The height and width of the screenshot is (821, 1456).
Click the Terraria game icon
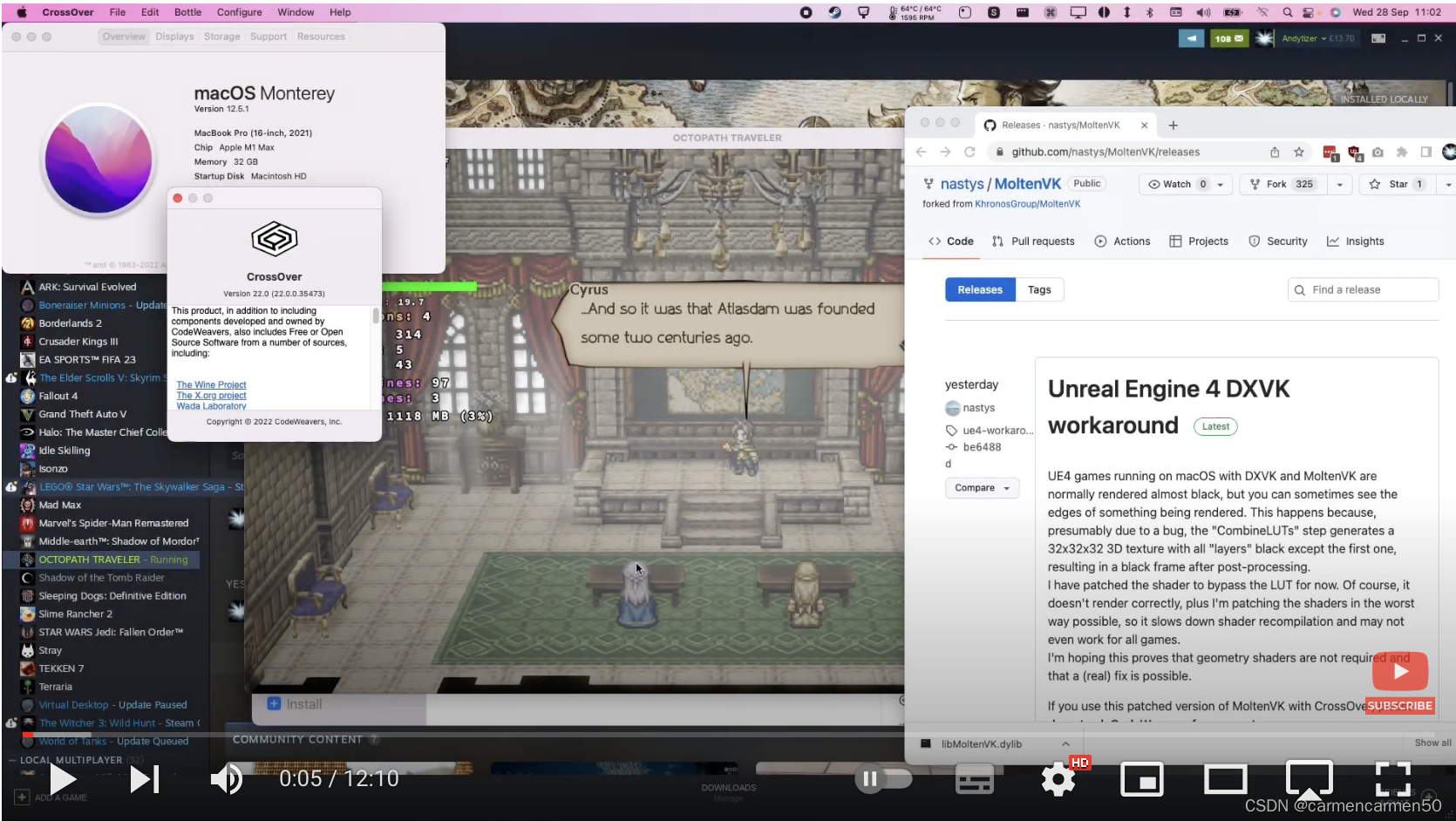pos(28,687)
